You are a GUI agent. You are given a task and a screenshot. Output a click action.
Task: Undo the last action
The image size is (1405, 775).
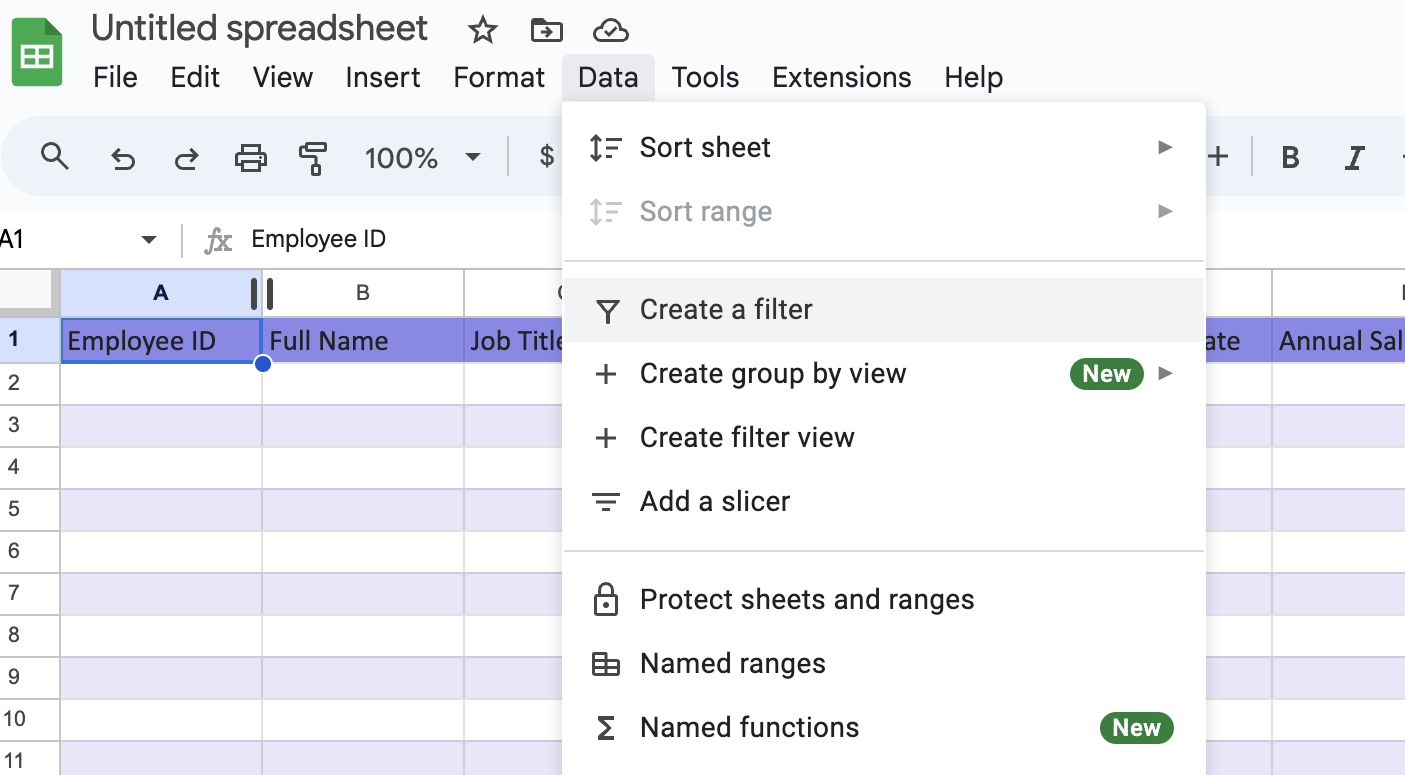(x=123, y=157)
